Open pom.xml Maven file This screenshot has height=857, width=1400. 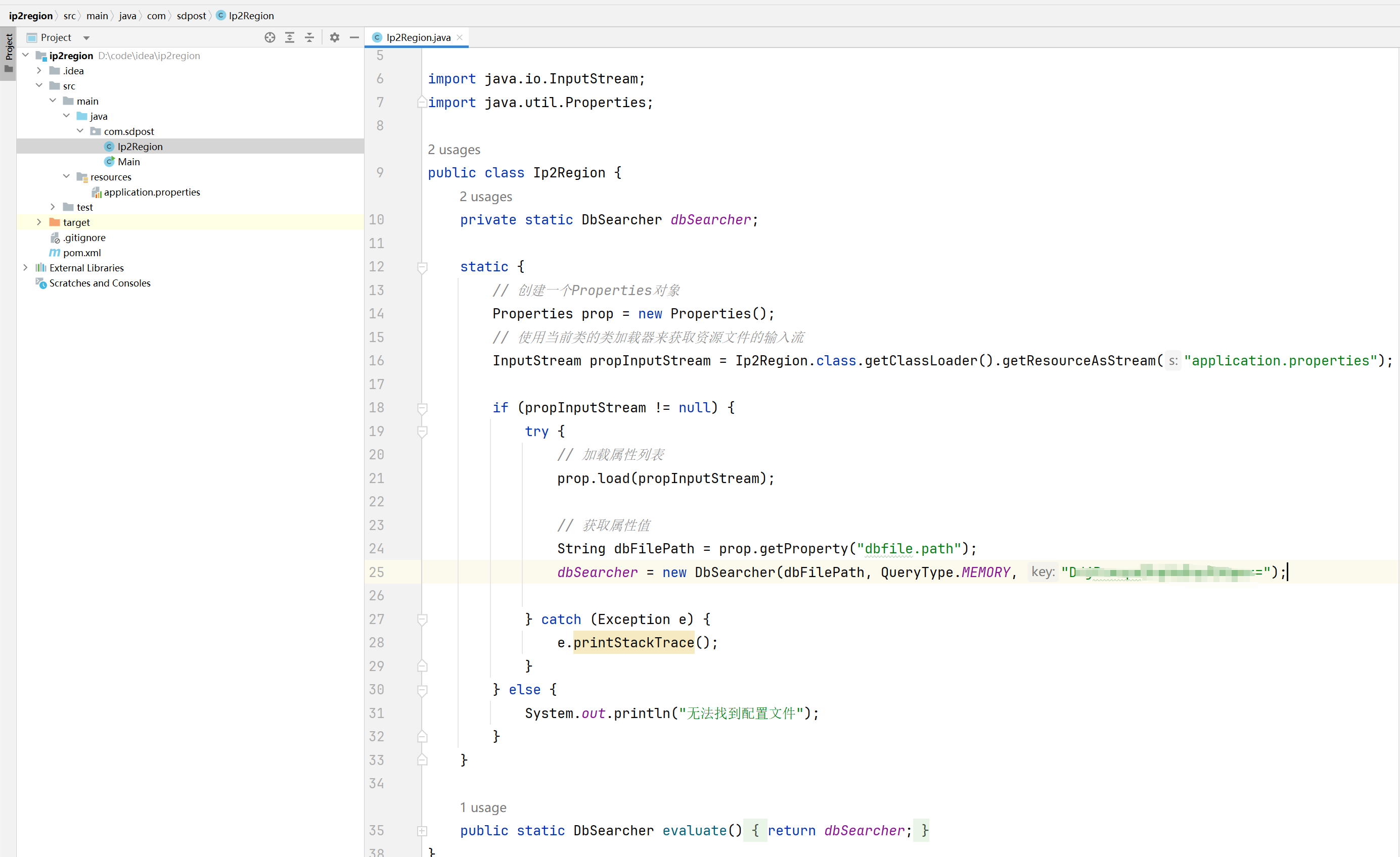point(82,253)
